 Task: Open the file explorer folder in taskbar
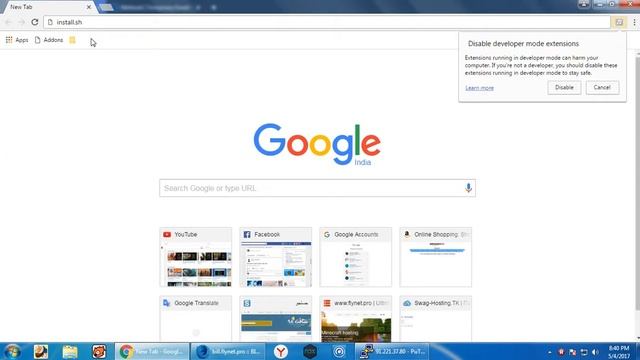(x=70, y=351)
